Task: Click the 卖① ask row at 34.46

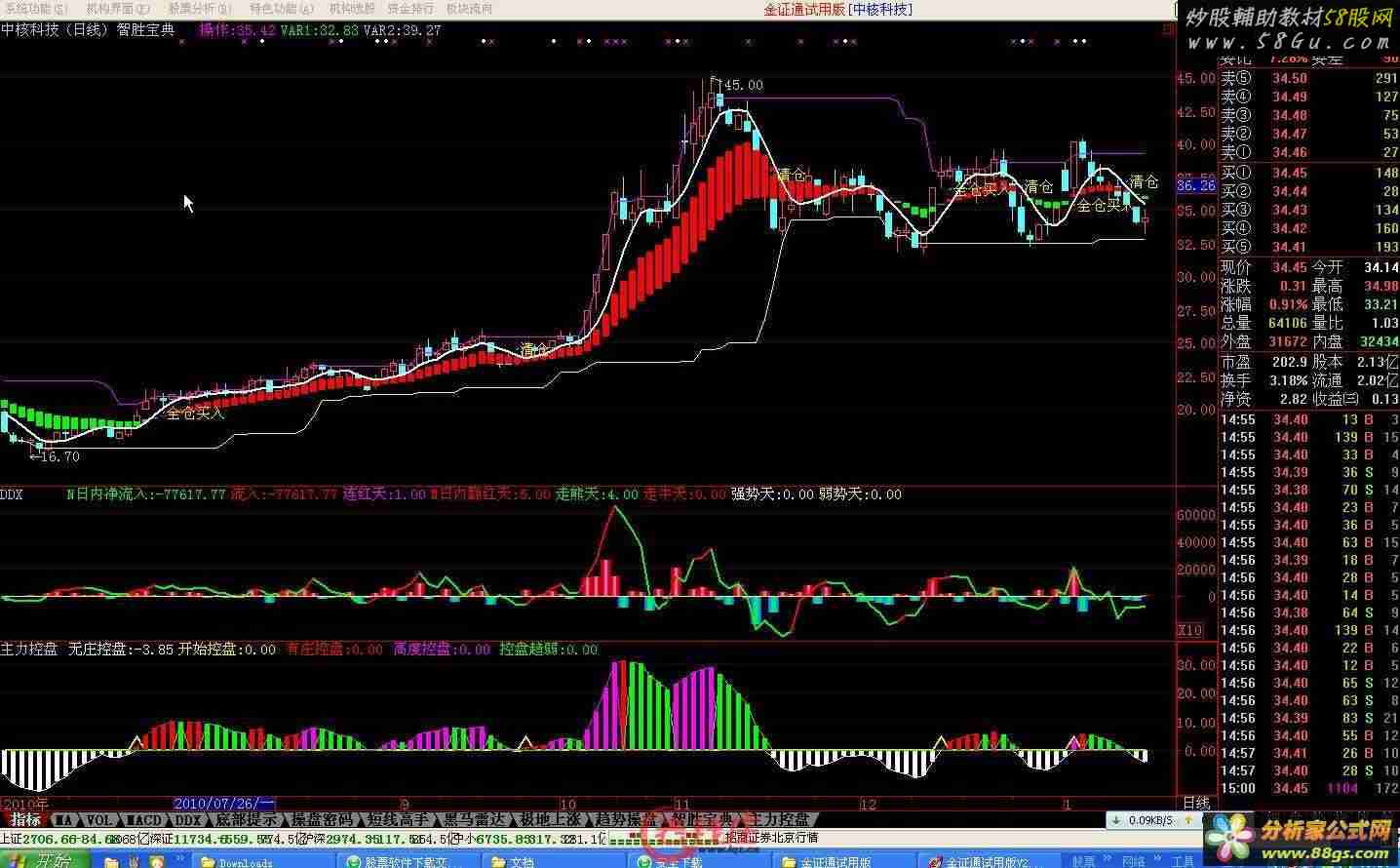Action: point(1309,152)
